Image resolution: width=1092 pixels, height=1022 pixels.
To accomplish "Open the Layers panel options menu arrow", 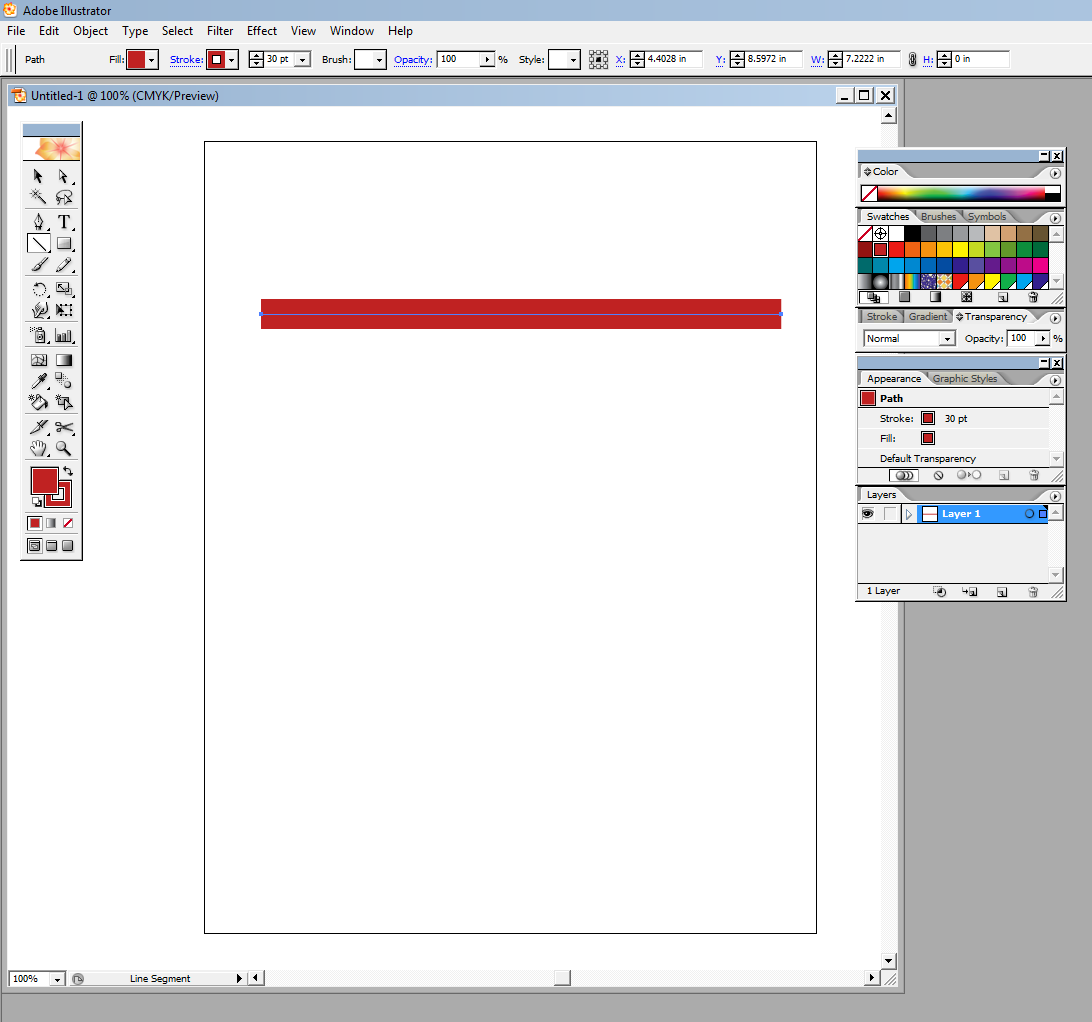I will coord(1055,496).
